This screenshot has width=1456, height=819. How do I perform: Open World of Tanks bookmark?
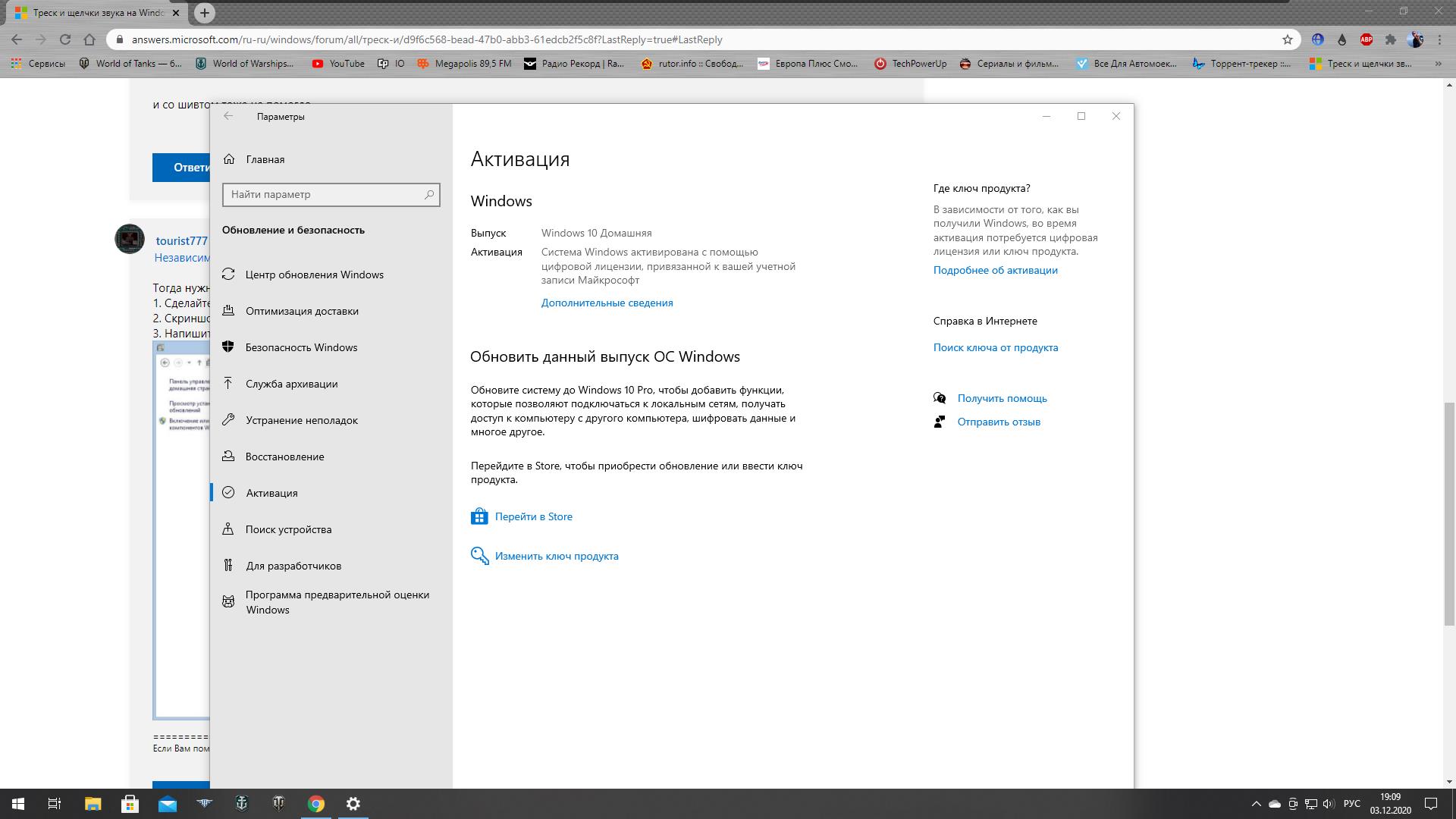[x=130, y=64]
